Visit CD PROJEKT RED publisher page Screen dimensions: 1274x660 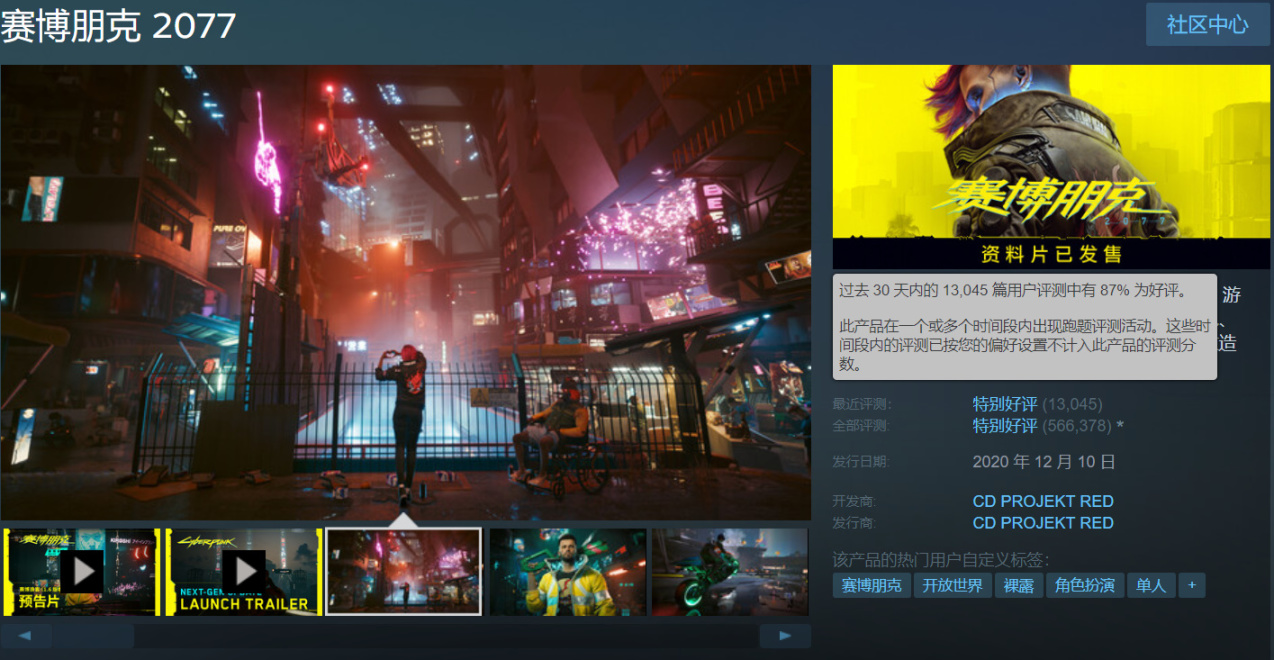pos(1043,523)
